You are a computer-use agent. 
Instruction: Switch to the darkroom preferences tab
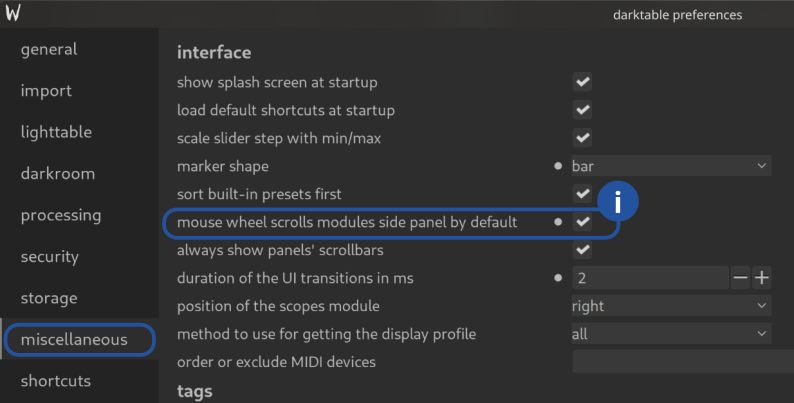(x=58, y=174)
